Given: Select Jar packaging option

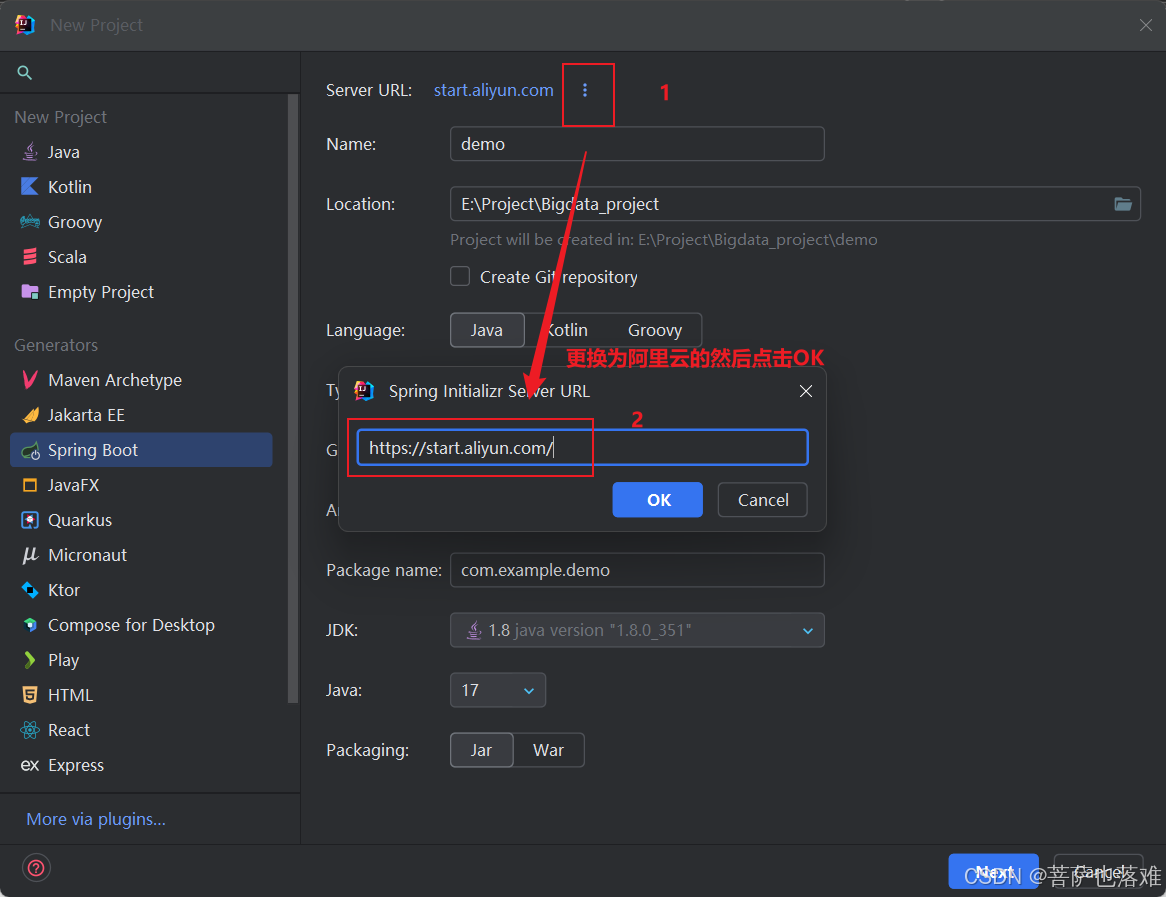Looking at the screenshot, I should click(x=481, y=750).
